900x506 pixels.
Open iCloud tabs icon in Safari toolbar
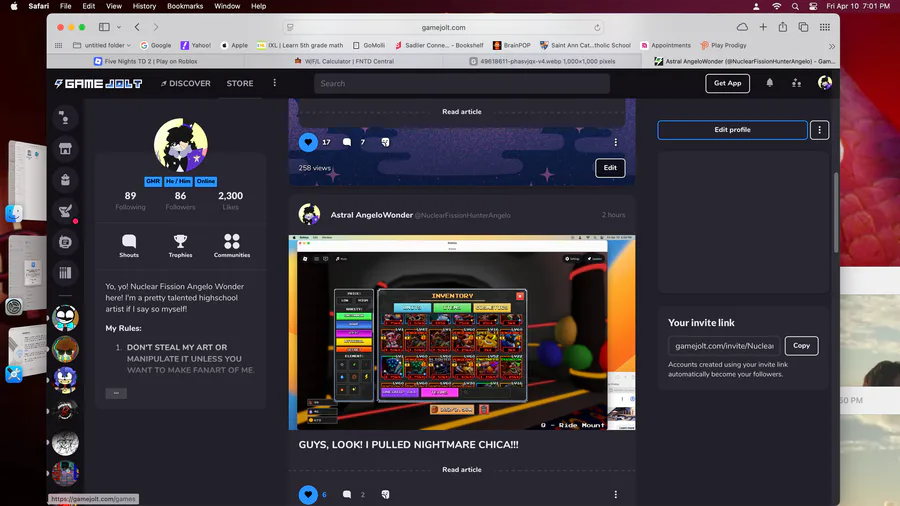742,27
